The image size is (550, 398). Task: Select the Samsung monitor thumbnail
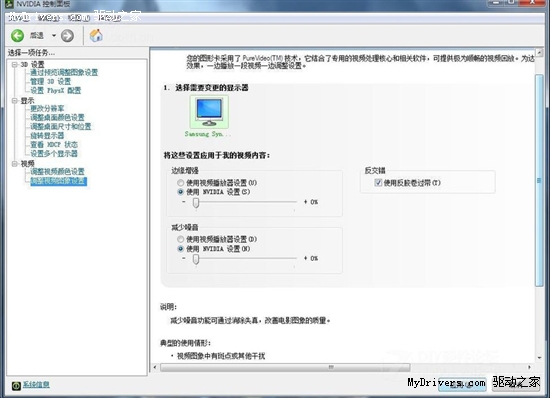pyautogui.click(x=209, y=112)
